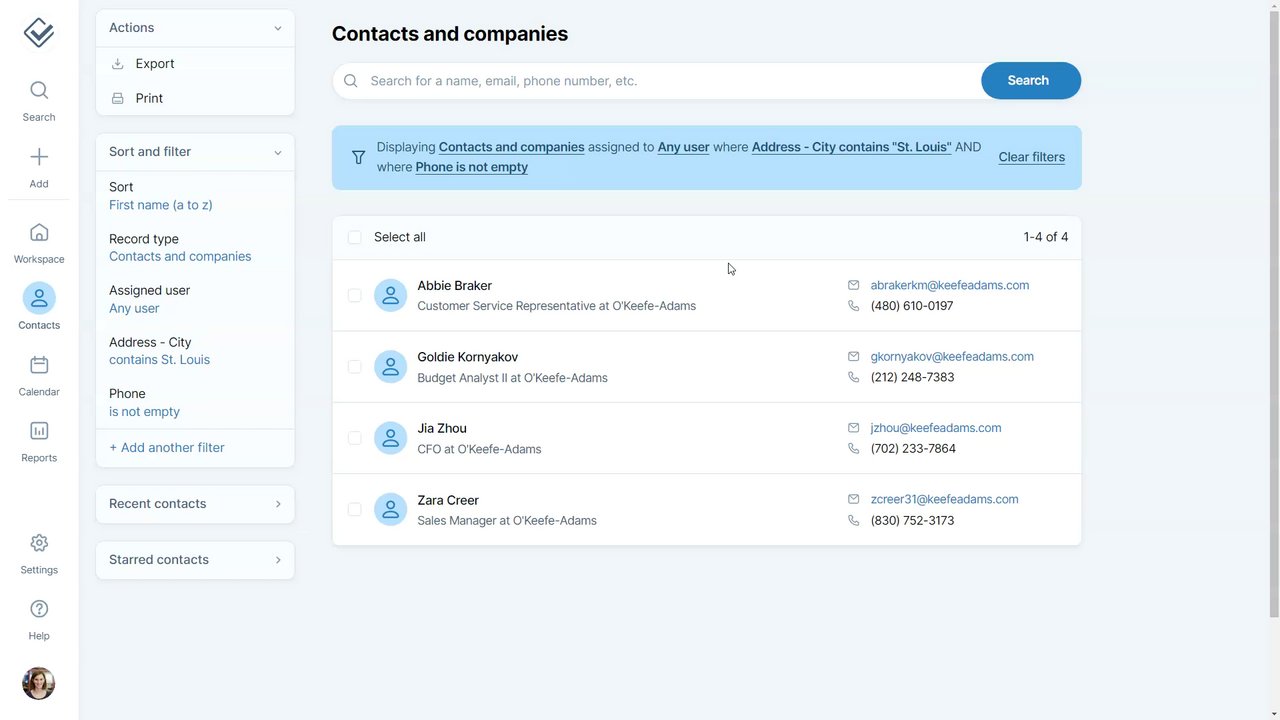
Task: Click the Clear filters link
Action: (x=1031, y=157)
